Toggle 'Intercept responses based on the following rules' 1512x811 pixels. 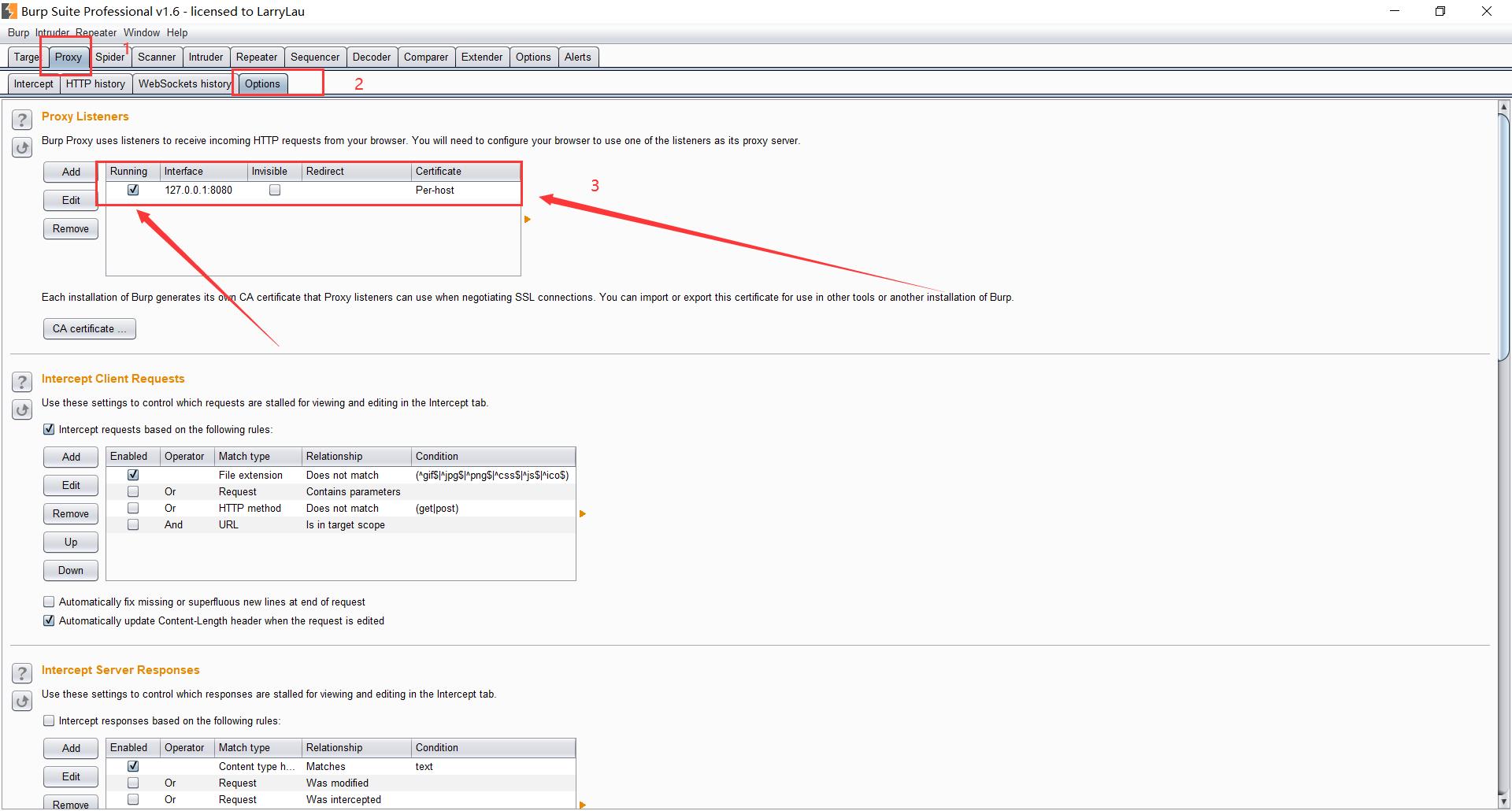click(x=49, y=720)
